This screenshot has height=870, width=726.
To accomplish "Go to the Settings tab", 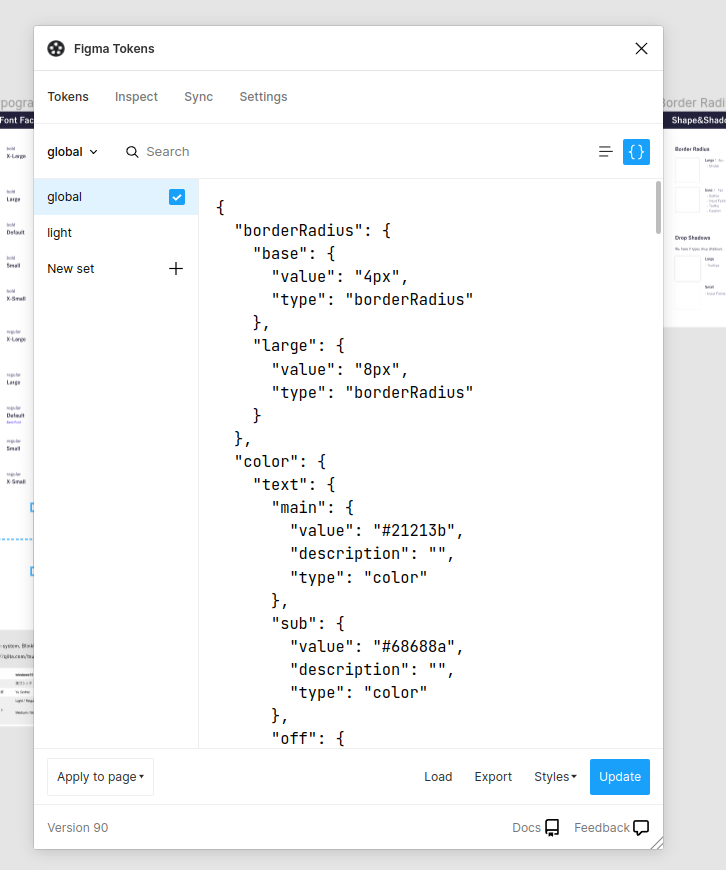I will click(x=263, y=97).
